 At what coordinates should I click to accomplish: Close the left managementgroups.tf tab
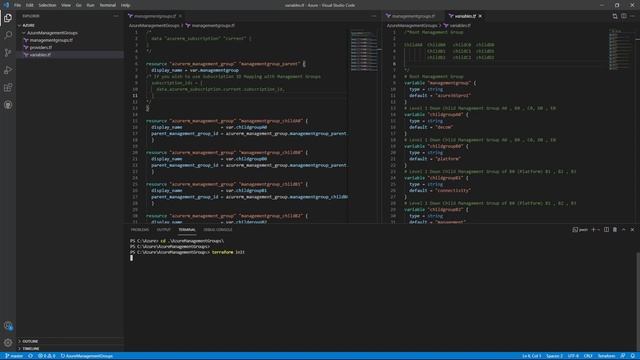(x=180, y=16)
